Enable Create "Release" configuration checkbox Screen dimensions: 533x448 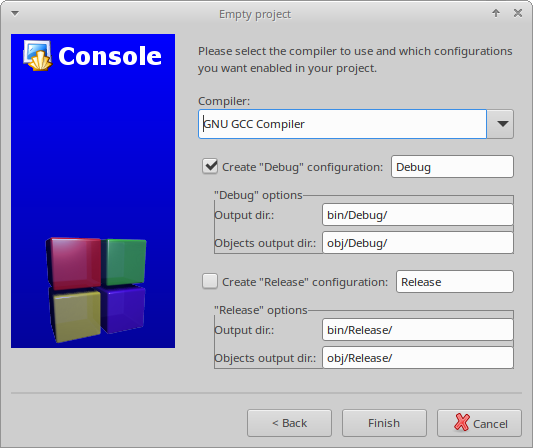(210, 281)
